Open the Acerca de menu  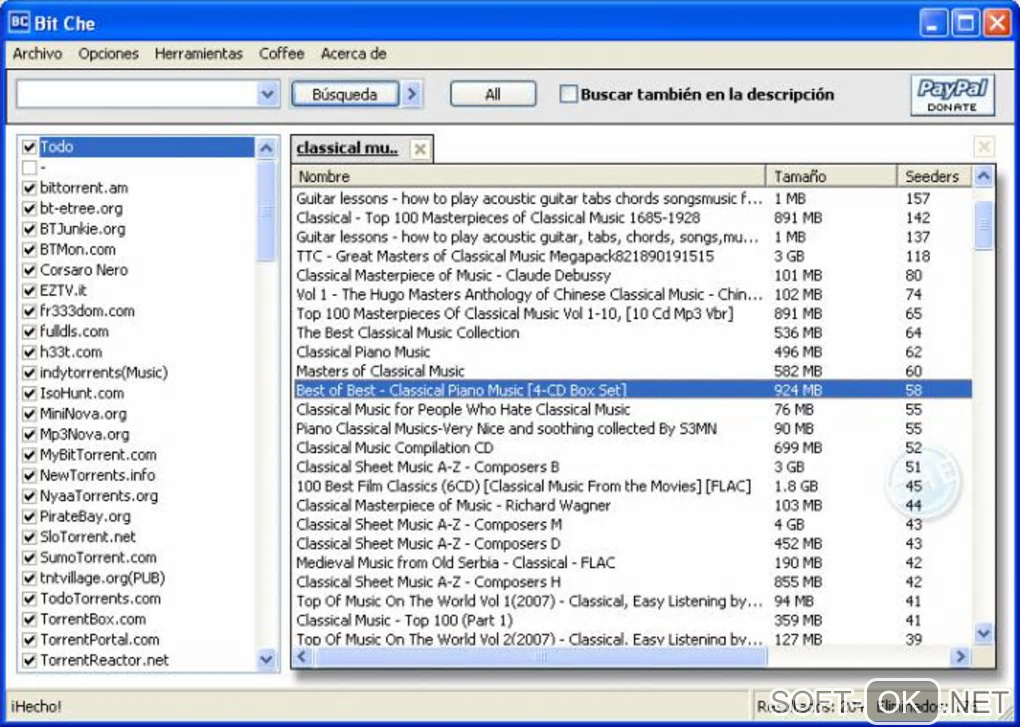click(x=354, y=53)
